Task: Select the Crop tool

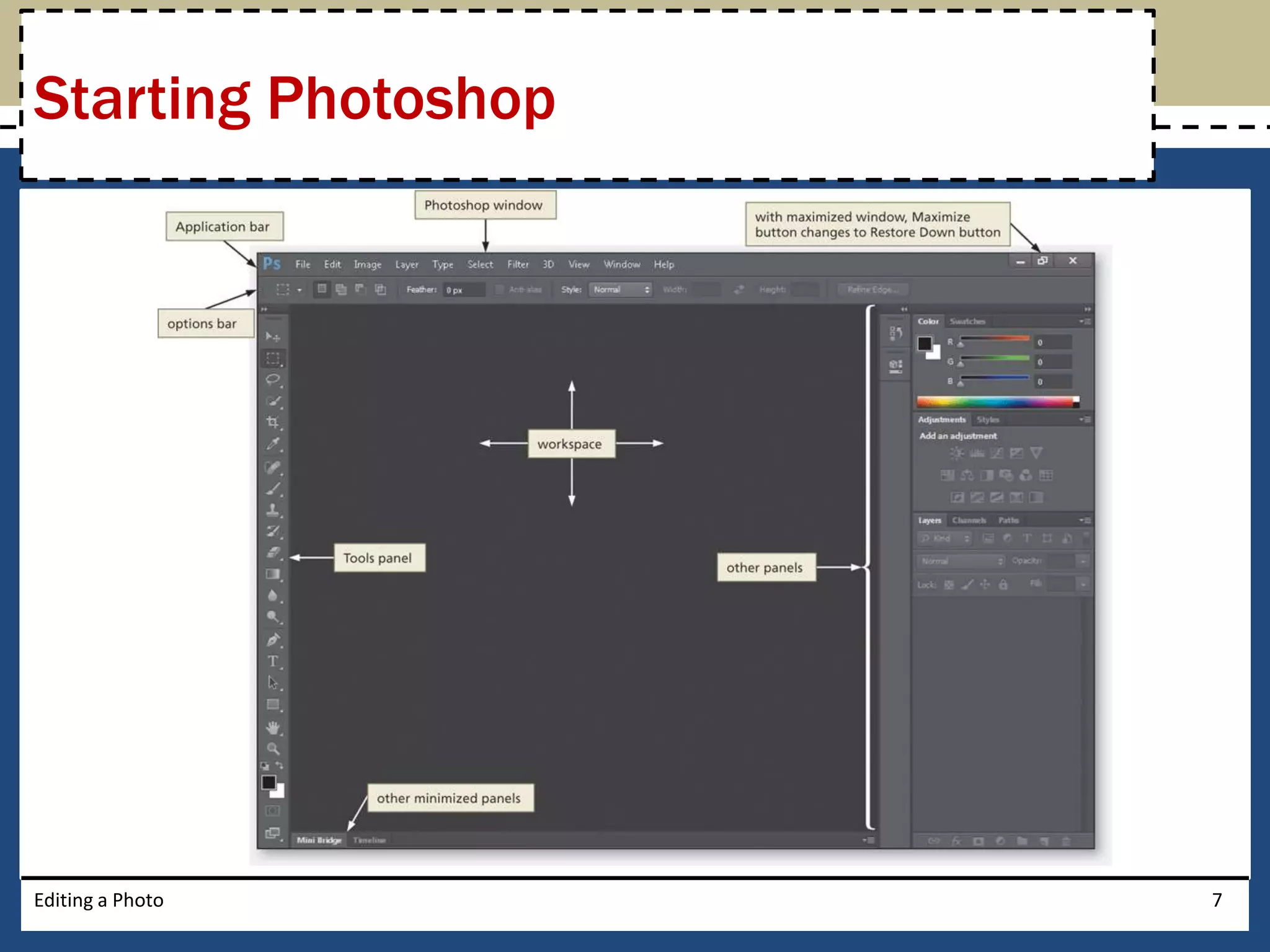Action: [x=273, y=422]
